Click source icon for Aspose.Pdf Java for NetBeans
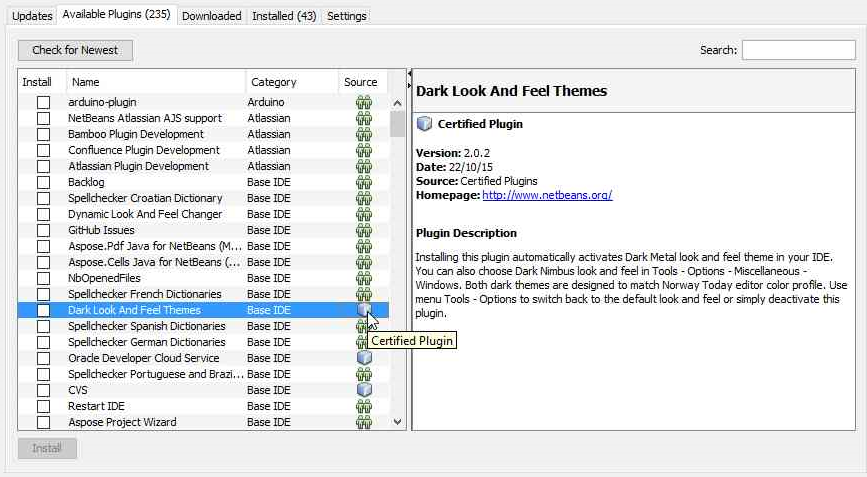 point(363,247)
